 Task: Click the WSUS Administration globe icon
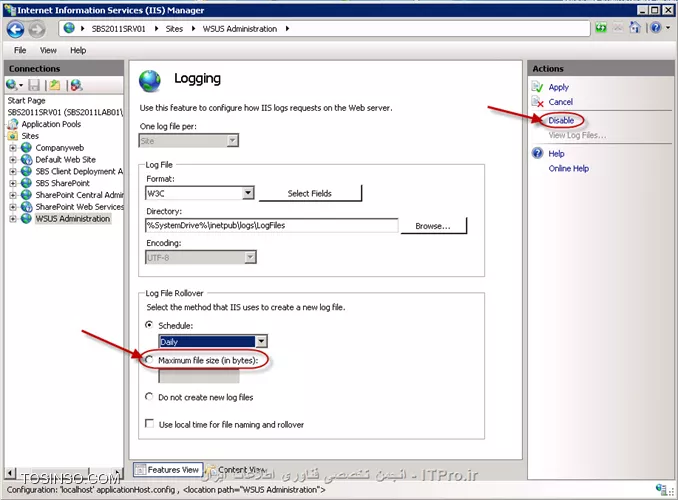(x=26, y=219)
